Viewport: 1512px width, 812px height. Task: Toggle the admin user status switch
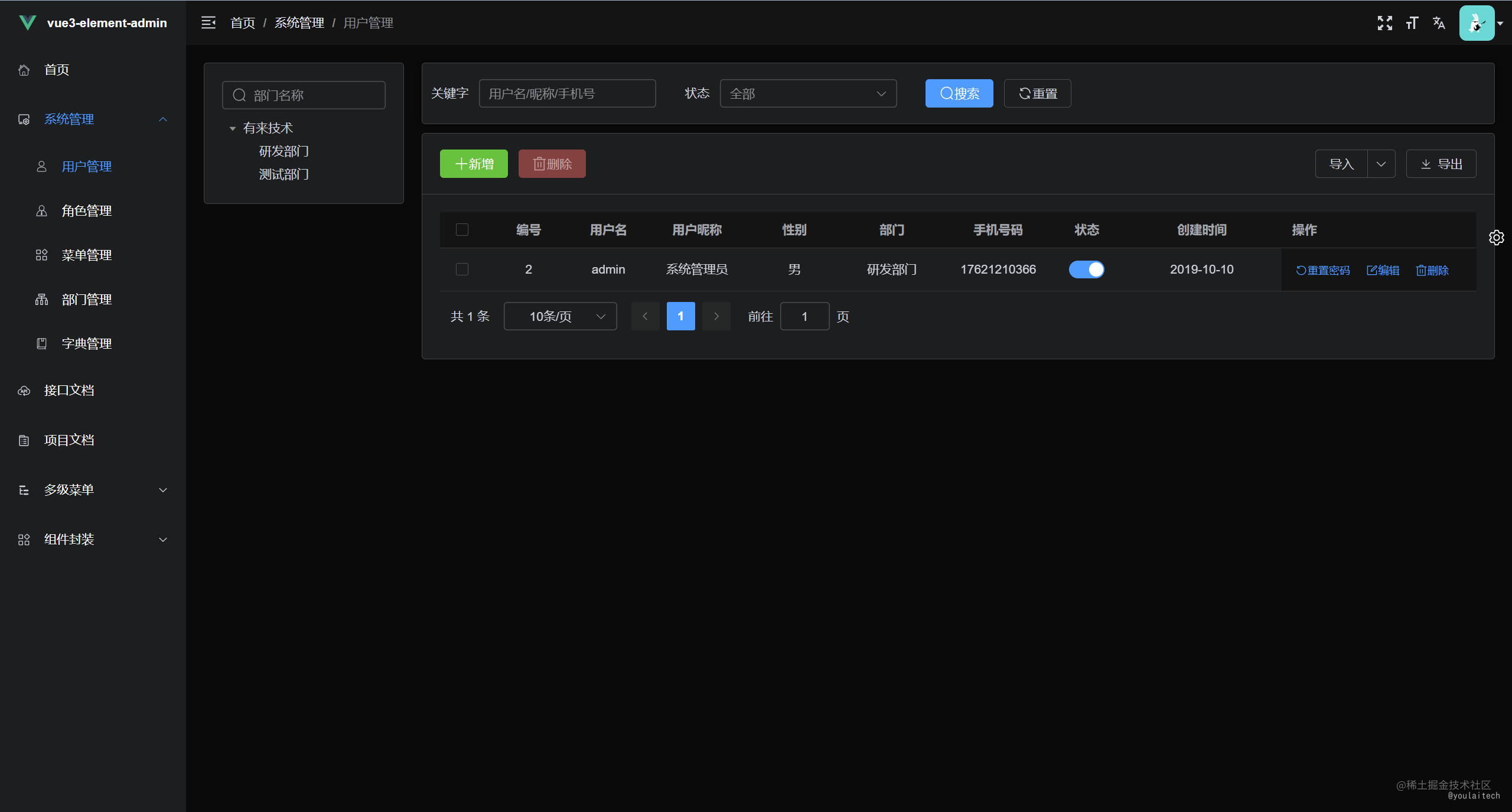(1086, 269)
